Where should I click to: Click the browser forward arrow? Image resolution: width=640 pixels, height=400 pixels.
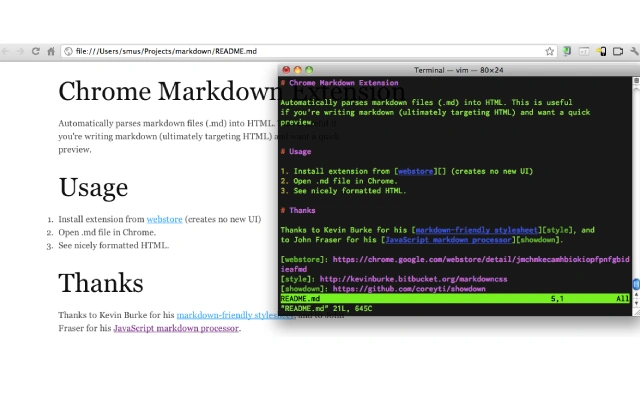pyautogui.click(x=20, y=51)
